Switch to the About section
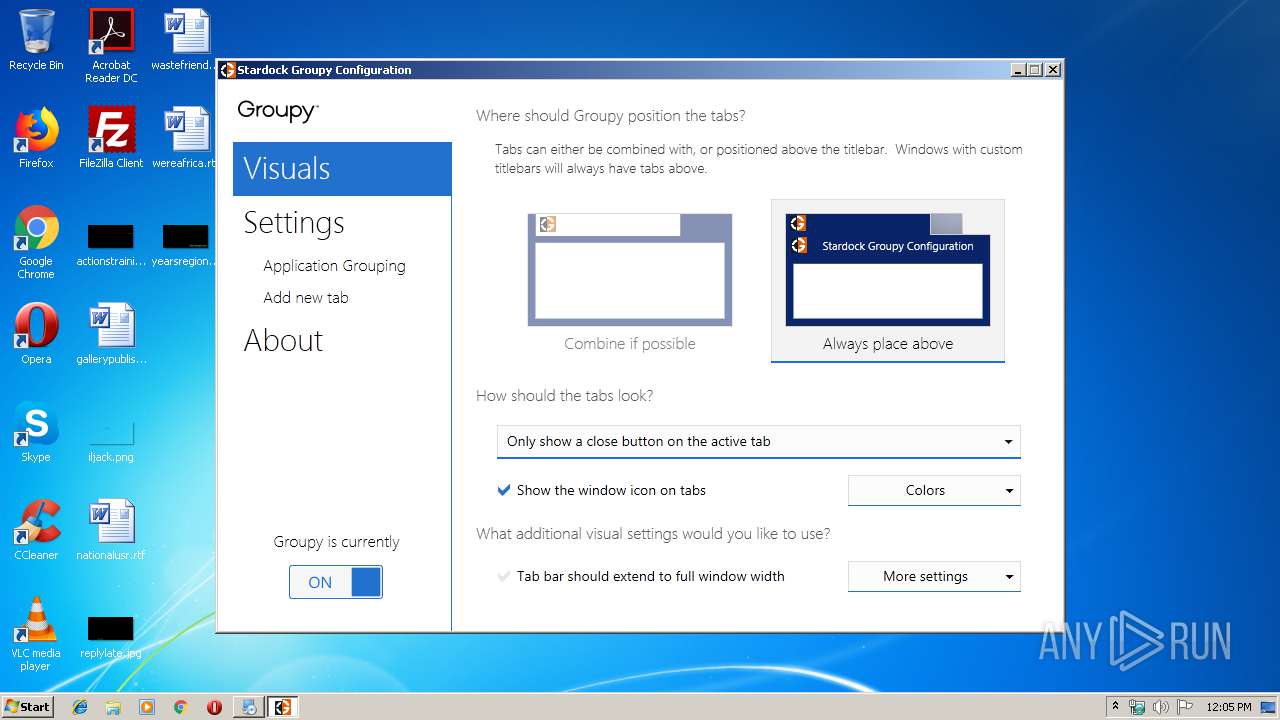Screen dimensions: 1280x720 (283, 340)
